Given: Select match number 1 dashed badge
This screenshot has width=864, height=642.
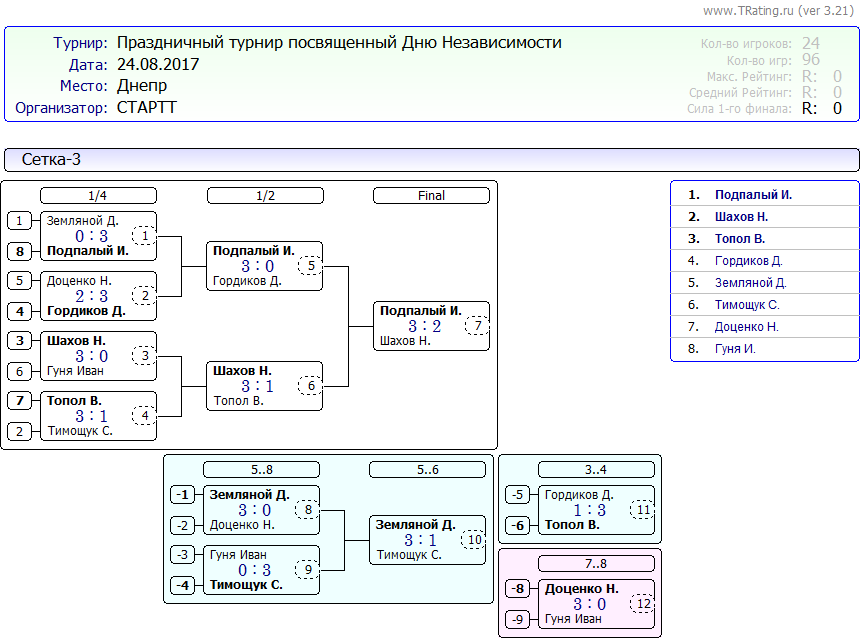Looking at the screenshot, I should (x=145, y=236).
